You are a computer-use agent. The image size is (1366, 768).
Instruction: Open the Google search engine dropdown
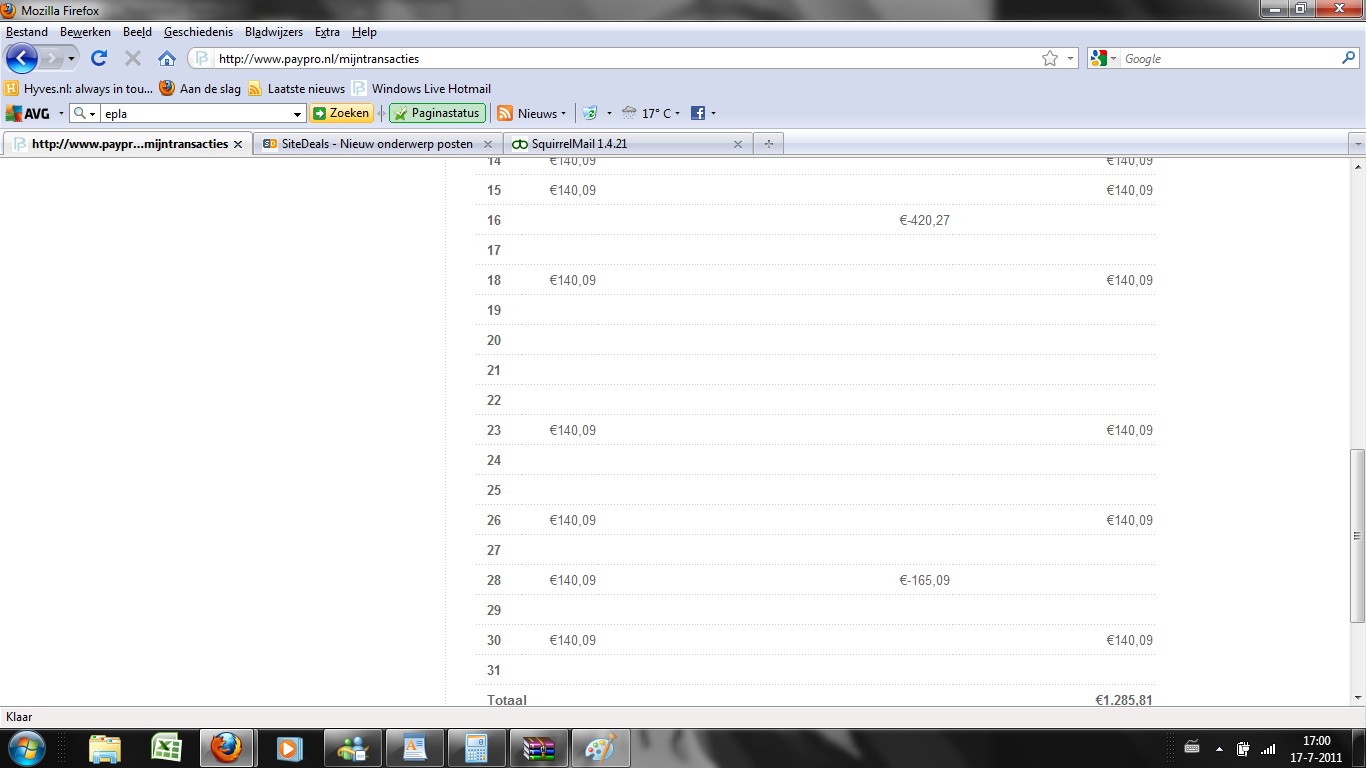coord(1114,58)
